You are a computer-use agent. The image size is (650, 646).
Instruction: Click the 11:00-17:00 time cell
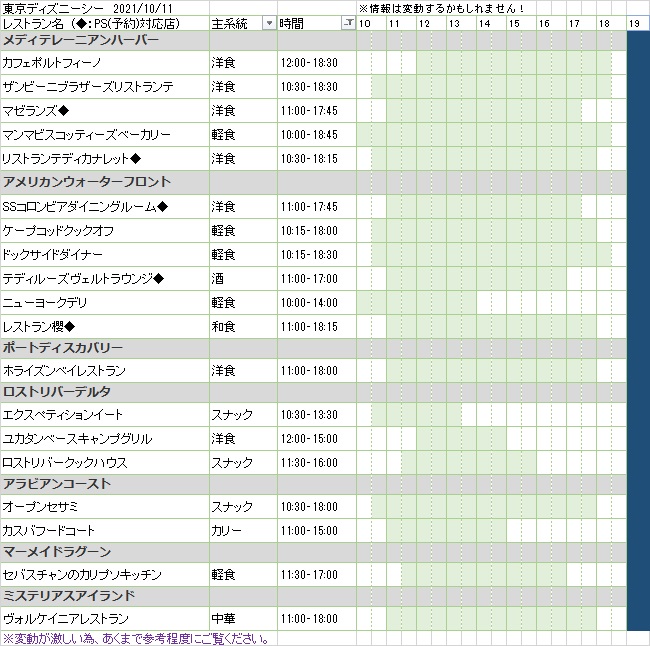317,279
